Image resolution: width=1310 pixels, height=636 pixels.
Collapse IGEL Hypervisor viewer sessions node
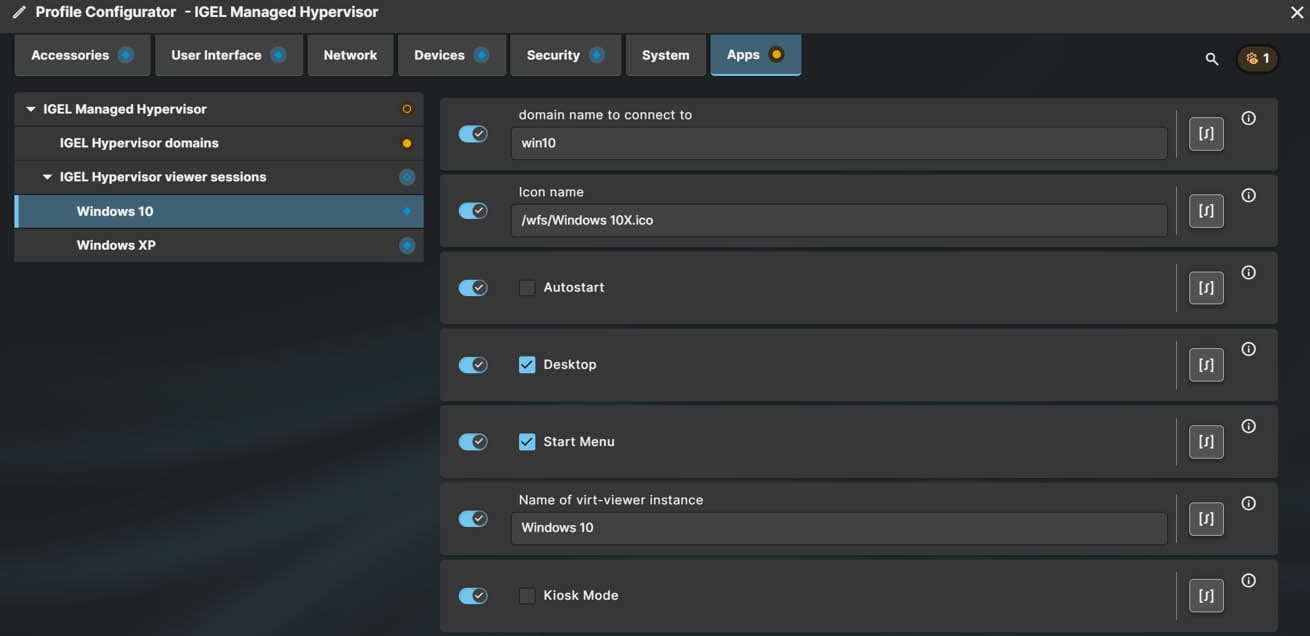tap(47, 177)
